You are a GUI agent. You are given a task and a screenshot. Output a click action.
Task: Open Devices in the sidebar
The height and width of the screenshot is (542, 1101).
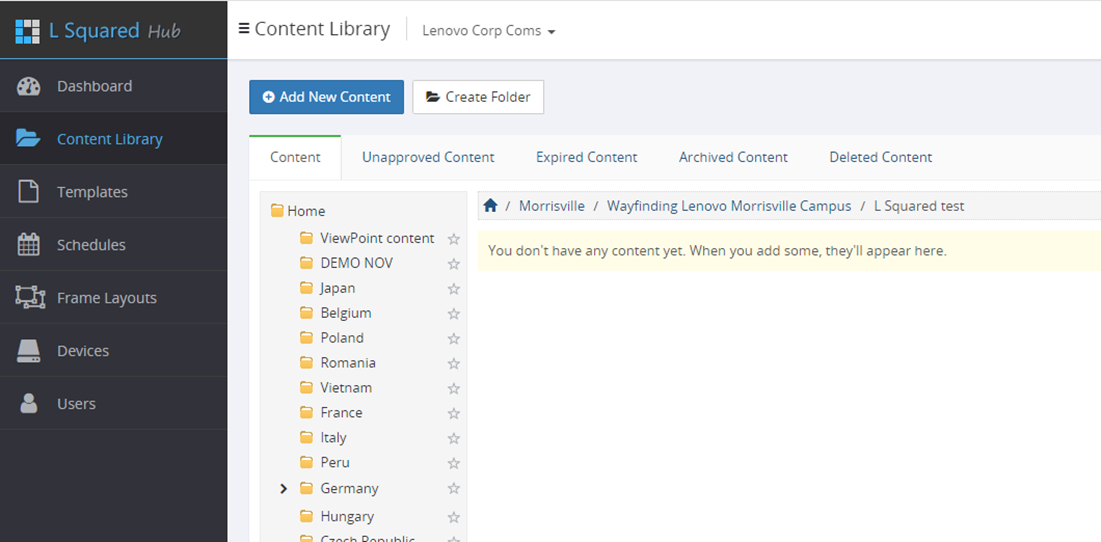113,351
